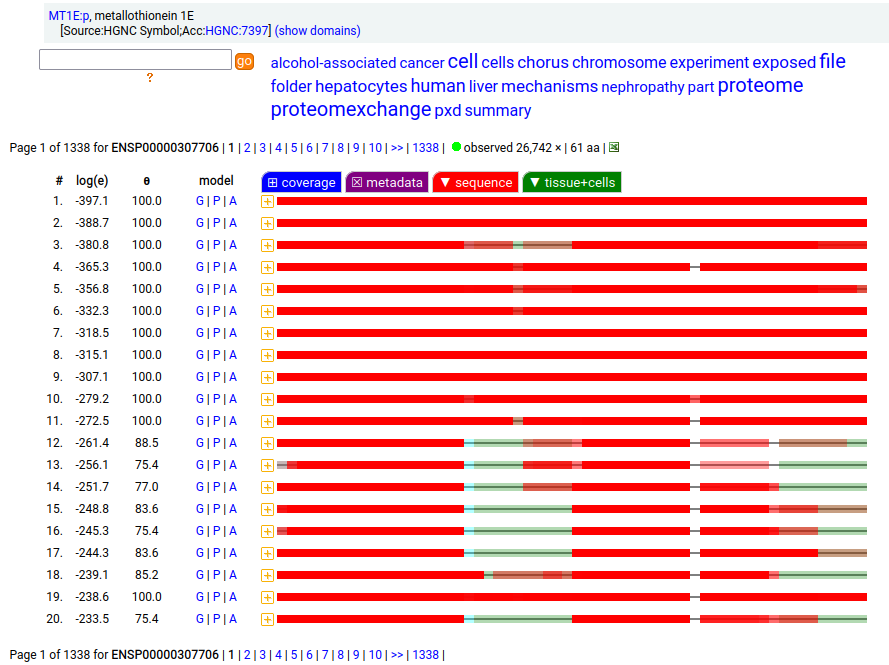Open the orange question mark help
The width and height of the screenshot is (889, 665).
150,78
